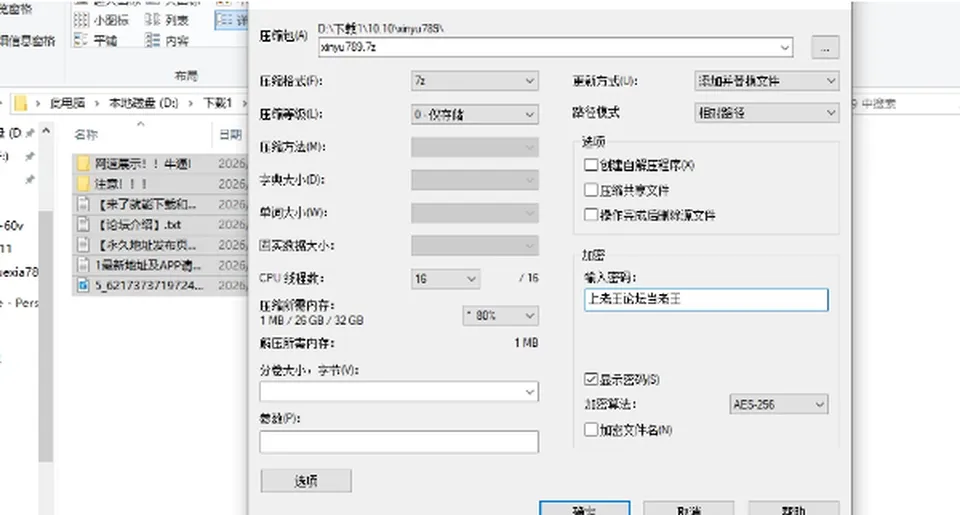This screenshot has width=960, height=515.
Task: Click the 参数 input field
Action: pyautogui.click(x=399, y=442)
